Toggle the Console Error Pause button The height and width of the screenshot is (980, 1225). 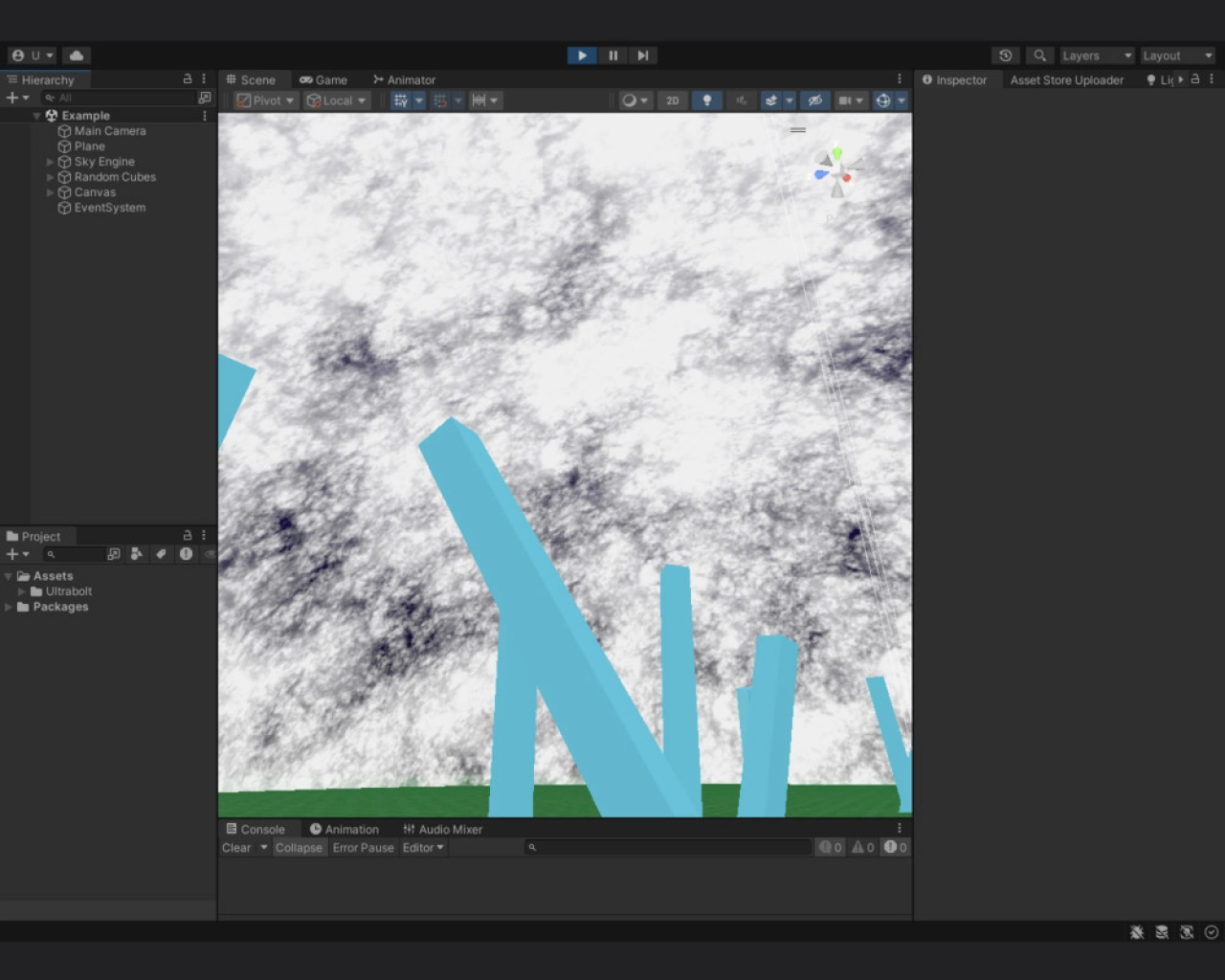pos(363,848)
